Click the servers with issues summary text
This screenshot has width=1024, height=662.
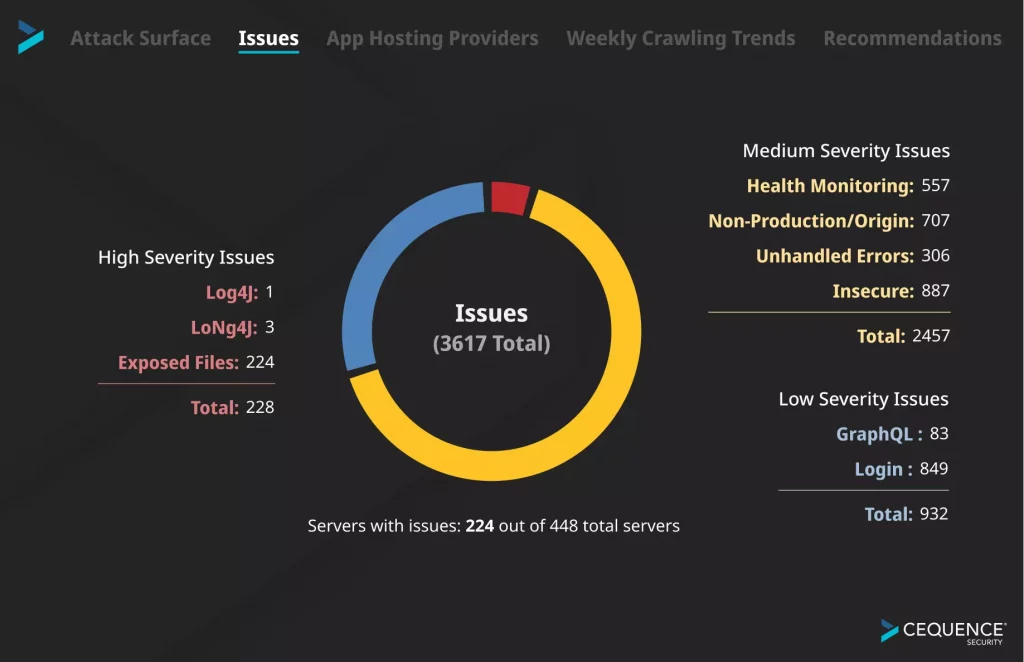[493, 525]
